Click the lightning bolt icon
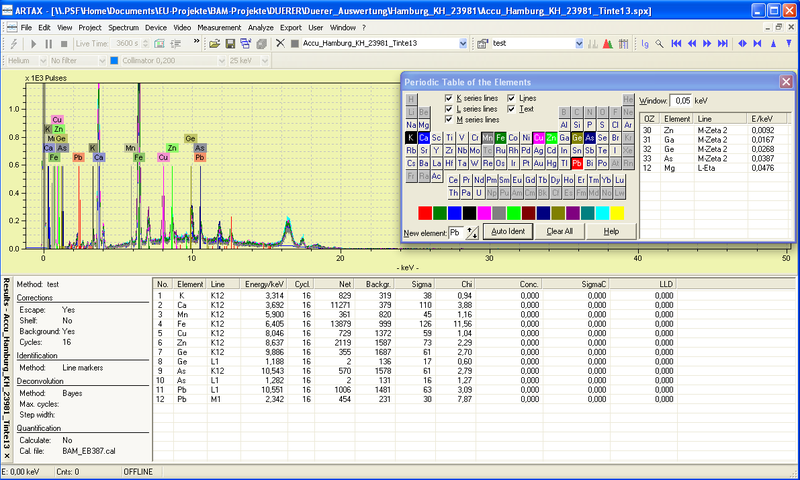 (x=14, y=44)
